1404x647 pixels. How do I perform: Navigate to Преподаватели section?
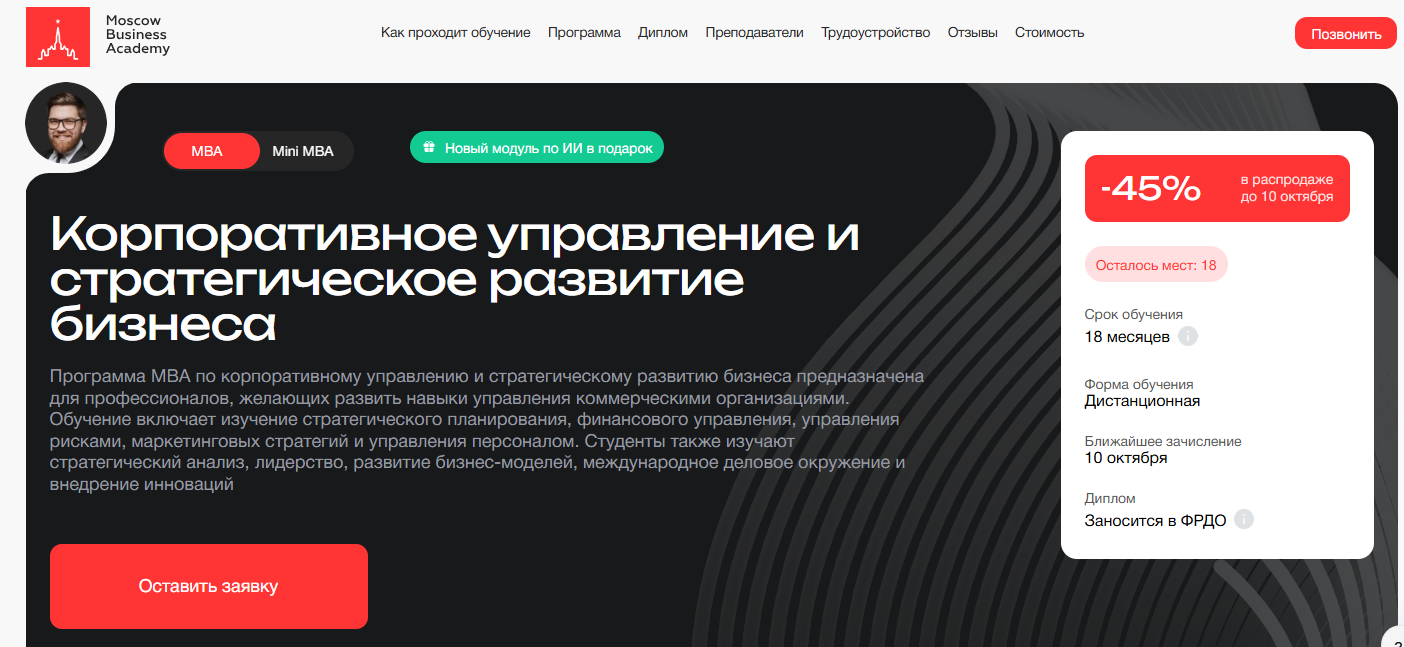pyautogui.click(x=754, y=32)
